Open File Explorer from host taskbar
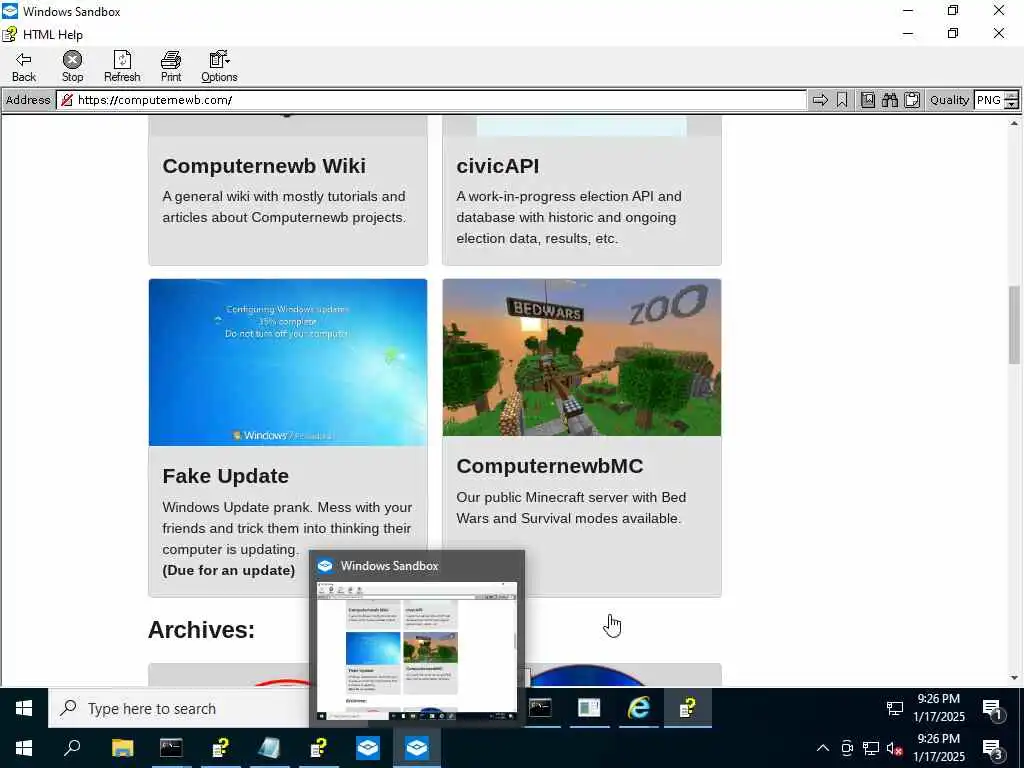 (x=122, y=748)
